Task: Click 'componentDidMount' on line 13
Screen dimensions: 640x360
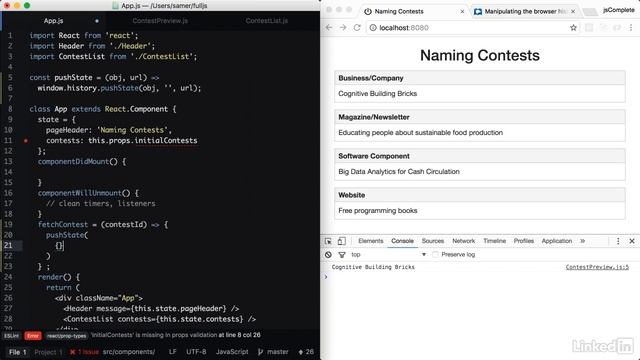Action: click(x=73, y=162)
